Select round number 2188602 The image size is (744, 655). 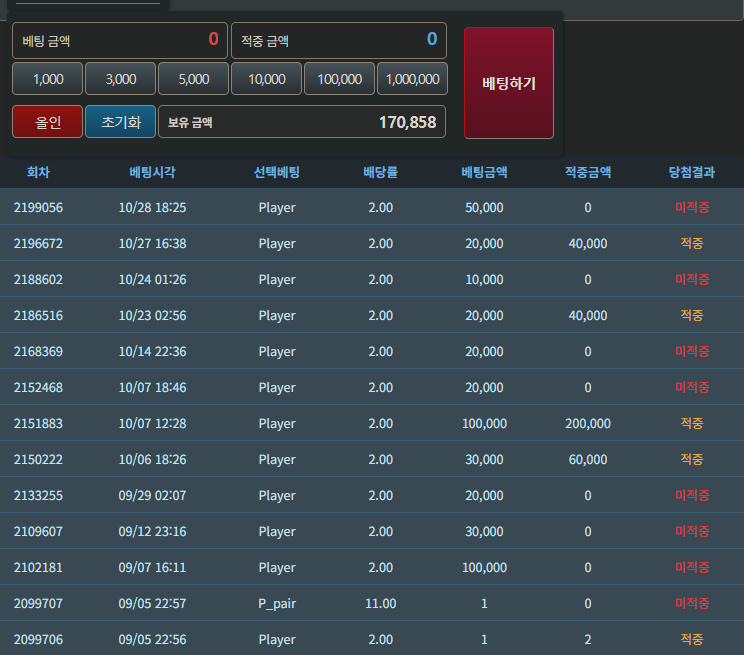point(38,280)
